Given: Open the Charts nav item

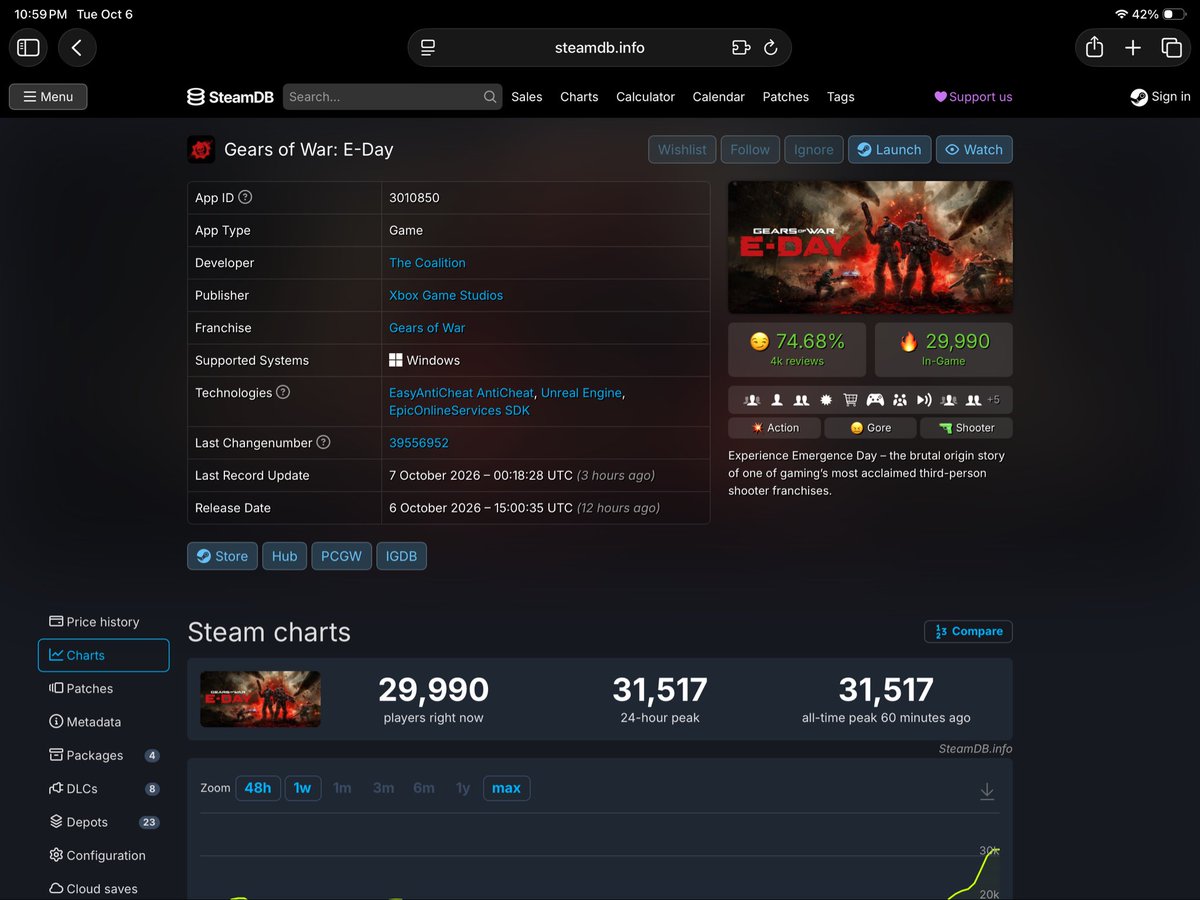Looking at the screenshot, I should [579, 97].
